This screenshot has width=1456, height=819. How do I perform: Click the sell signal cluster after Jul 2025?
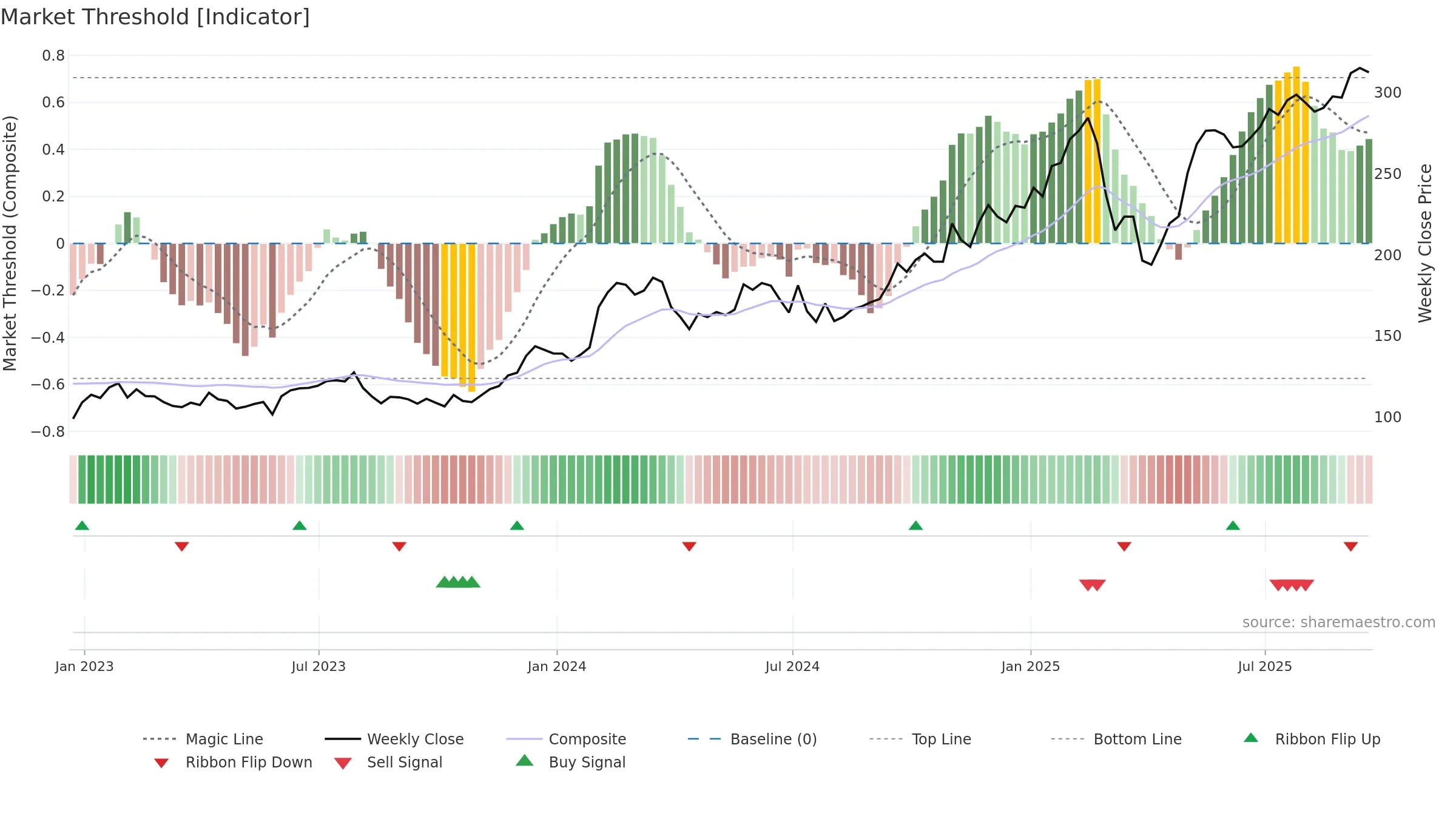pos(1292,585)
